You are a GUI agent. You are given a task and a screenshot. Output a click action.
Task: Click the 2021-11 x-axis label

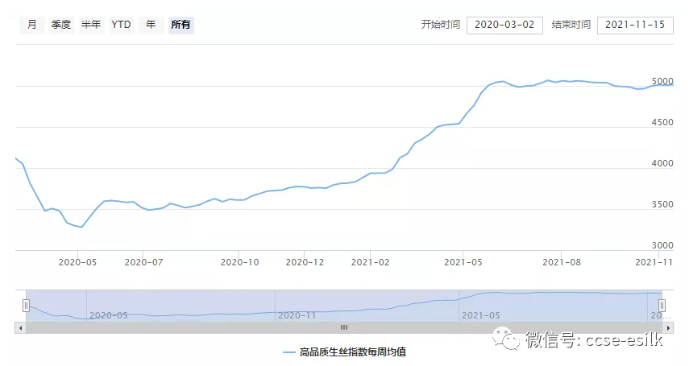click(x=654, y=262)
